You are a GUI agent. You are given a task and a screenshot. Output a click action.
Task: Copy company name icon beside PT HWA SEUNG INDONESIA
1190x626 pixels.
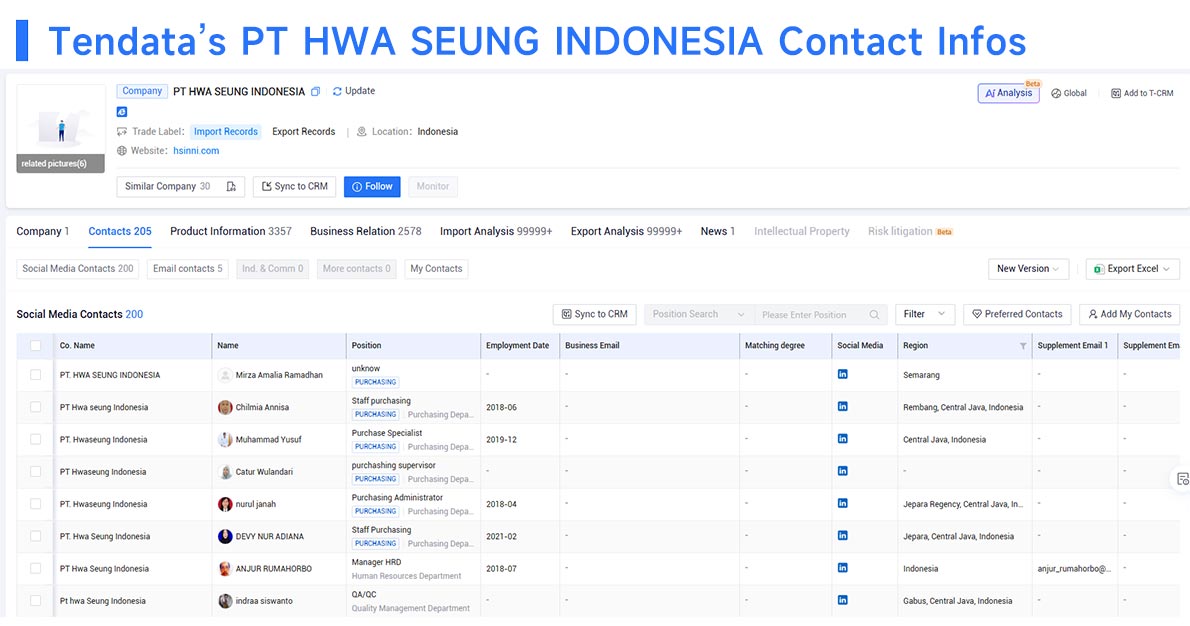coord(315,92)
